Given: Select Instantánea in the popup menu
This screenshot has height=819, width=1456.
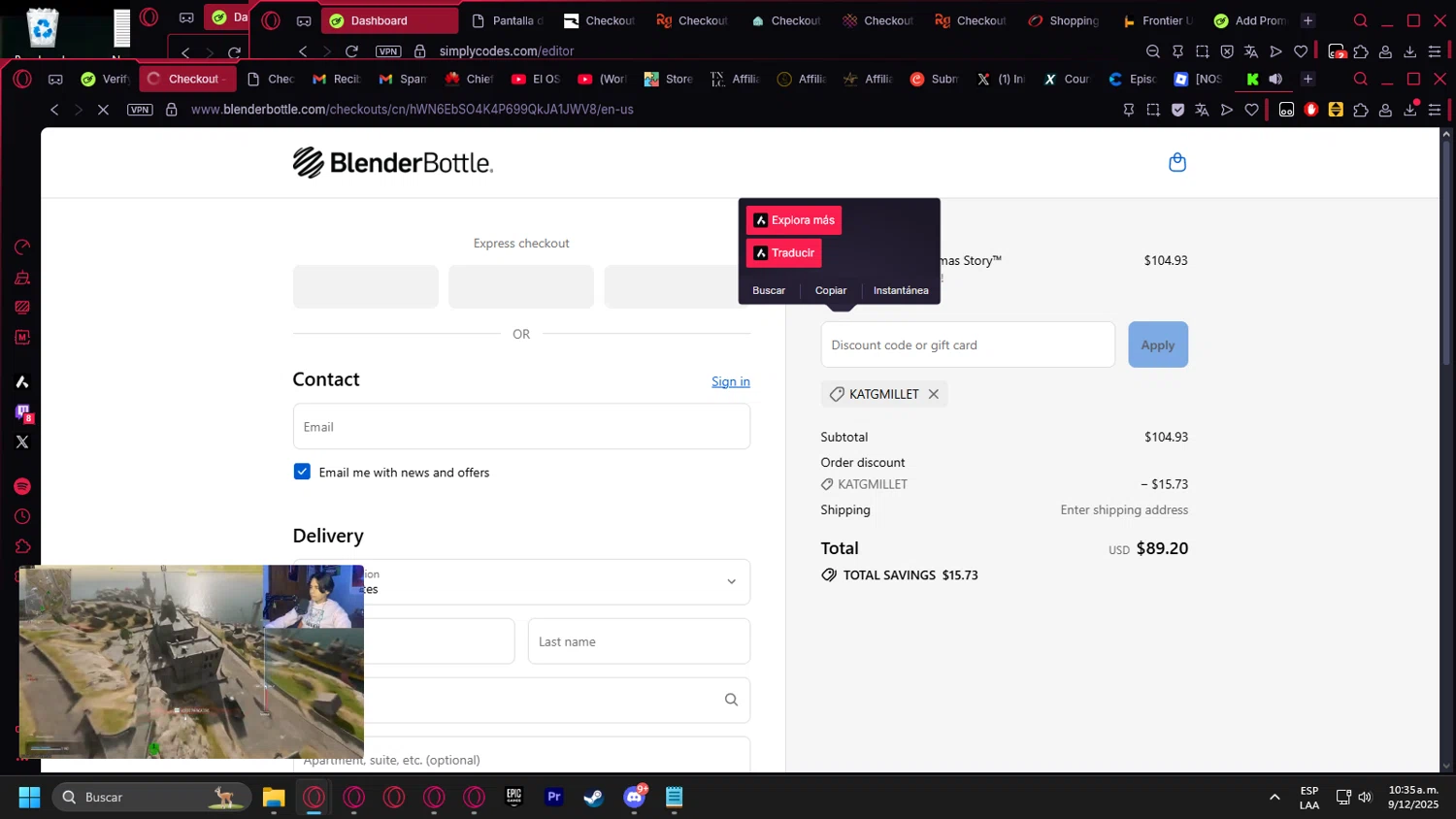Looking at the screenshot, I should point(901,290).
